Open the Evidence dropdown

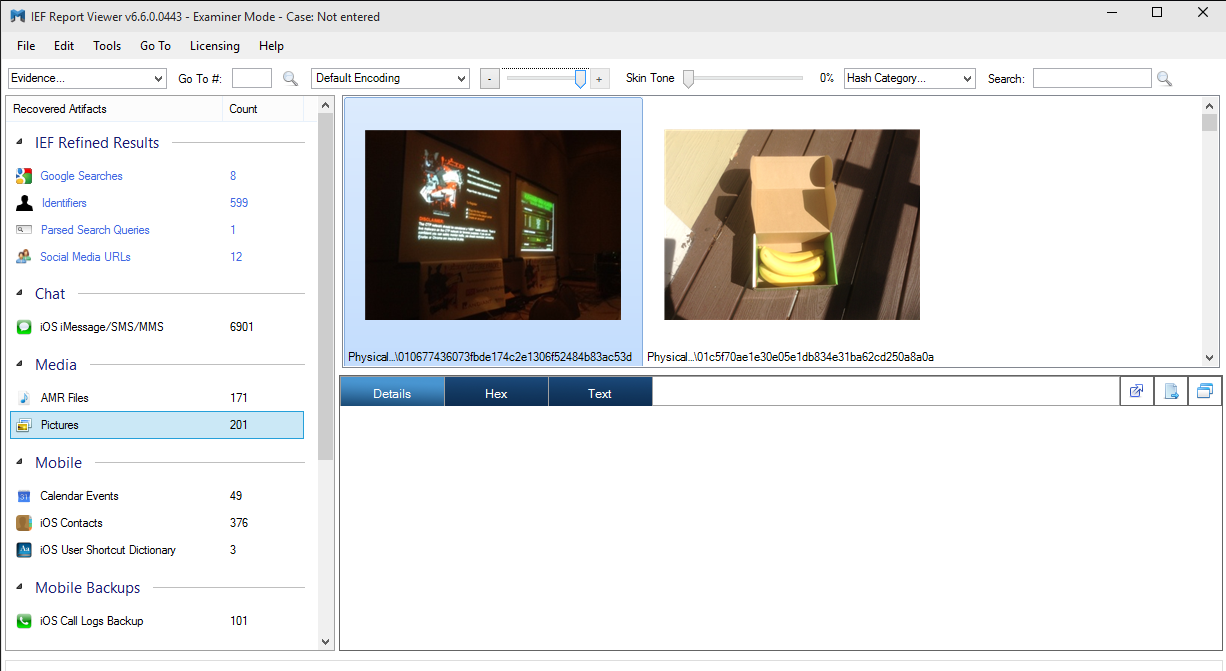click(87, 78)
